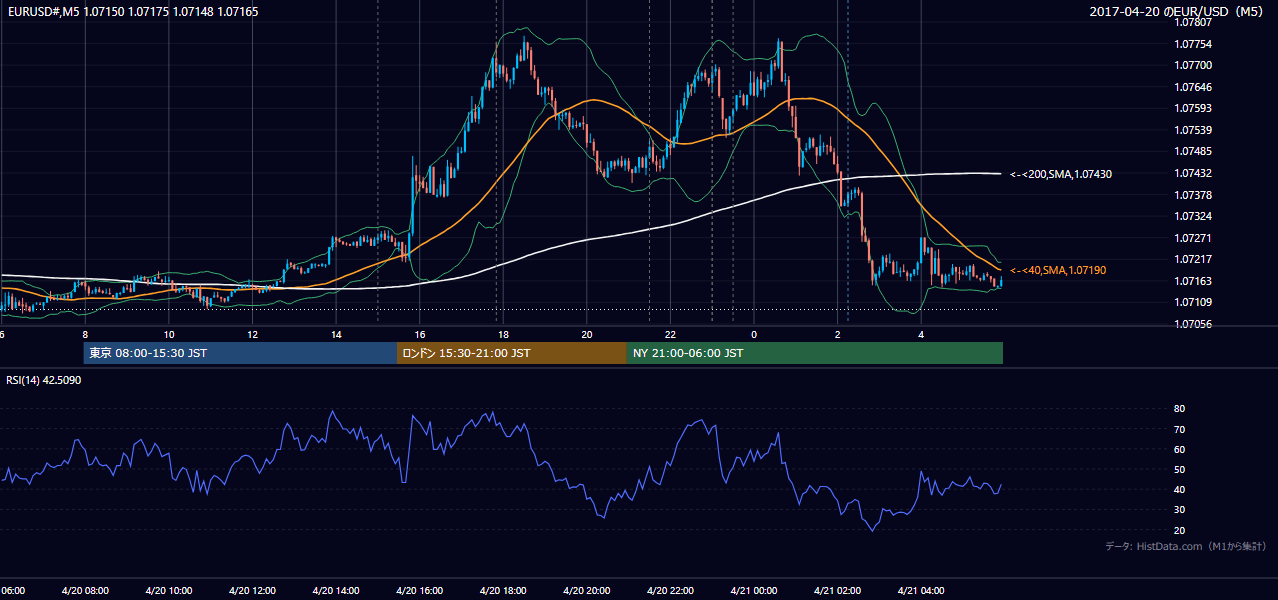Click hour tick 12 on price chart axis

(252, 334)
